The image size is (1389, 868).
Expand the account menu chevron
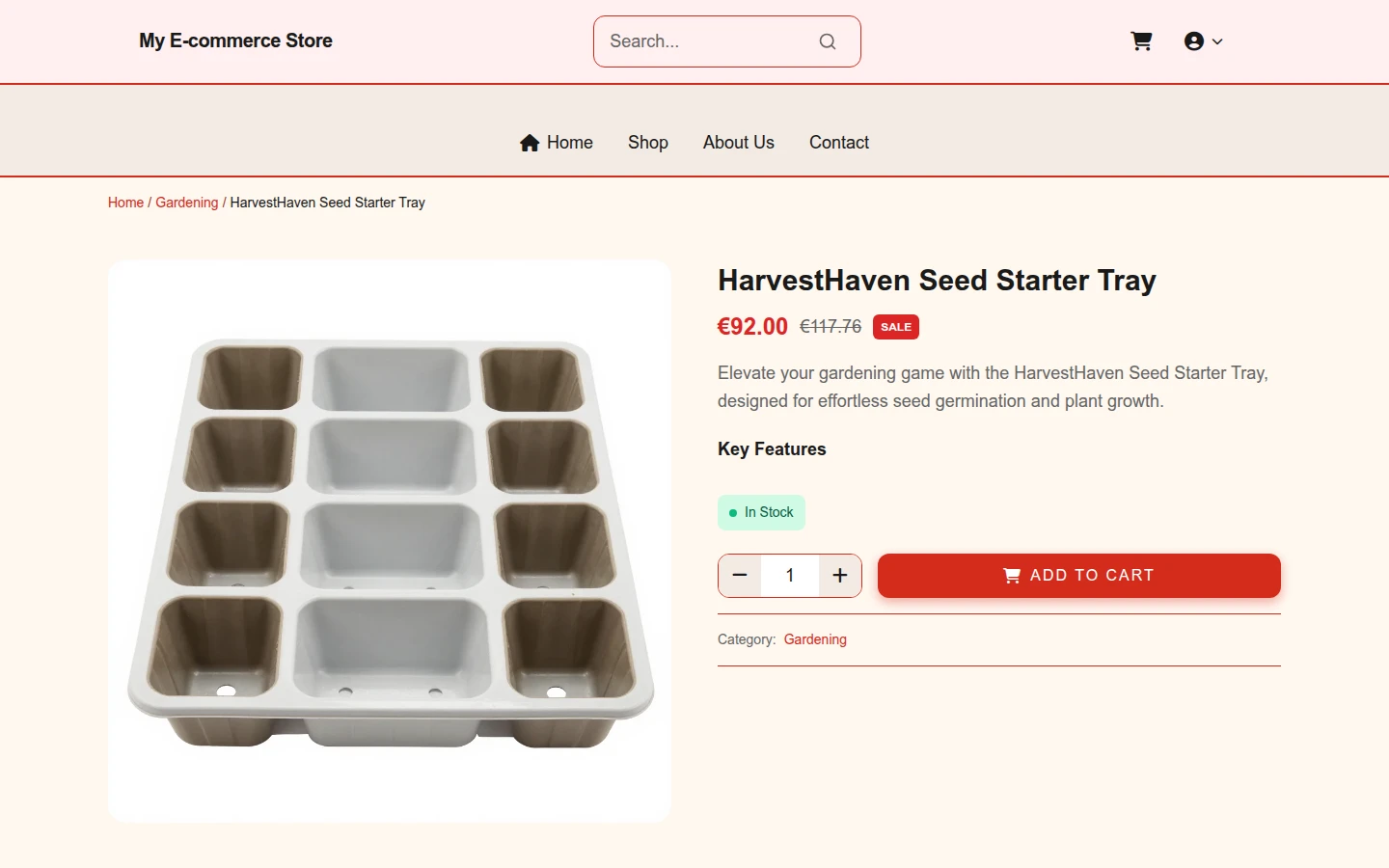(x=1217, y=41)
